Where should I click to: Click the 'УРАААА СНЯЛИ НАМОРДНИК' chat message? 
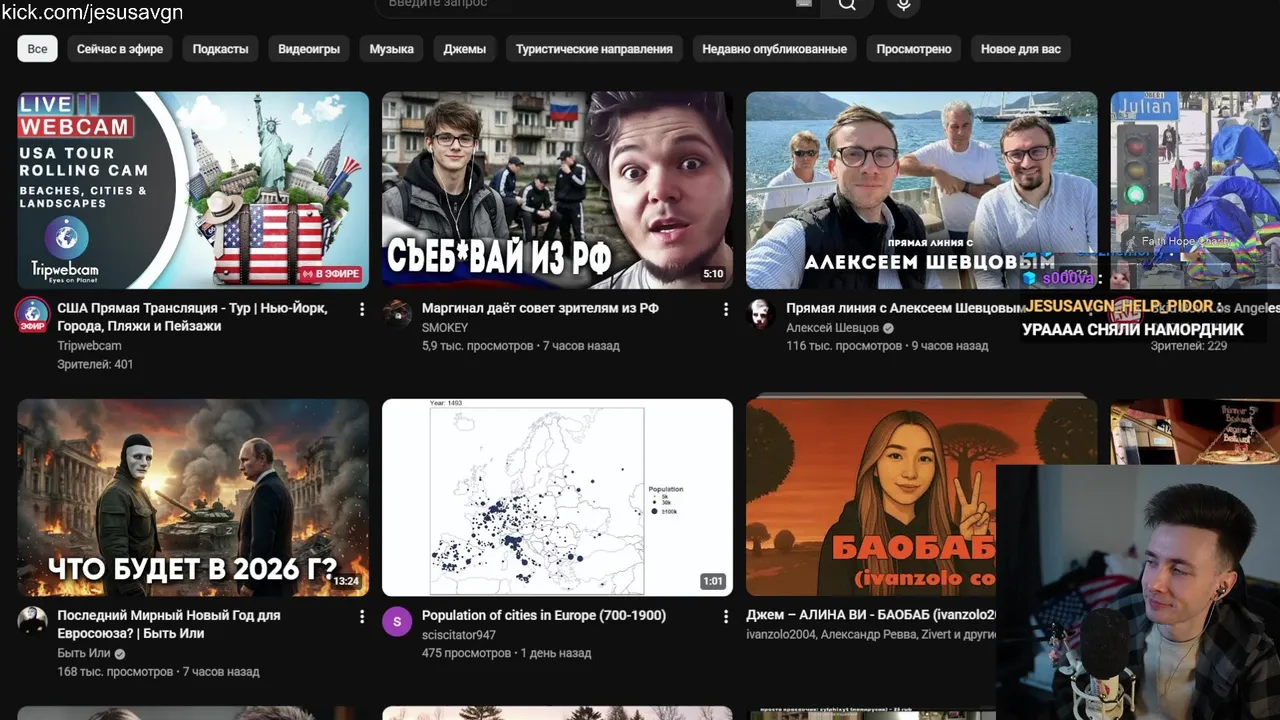(x=1133, y=329)
